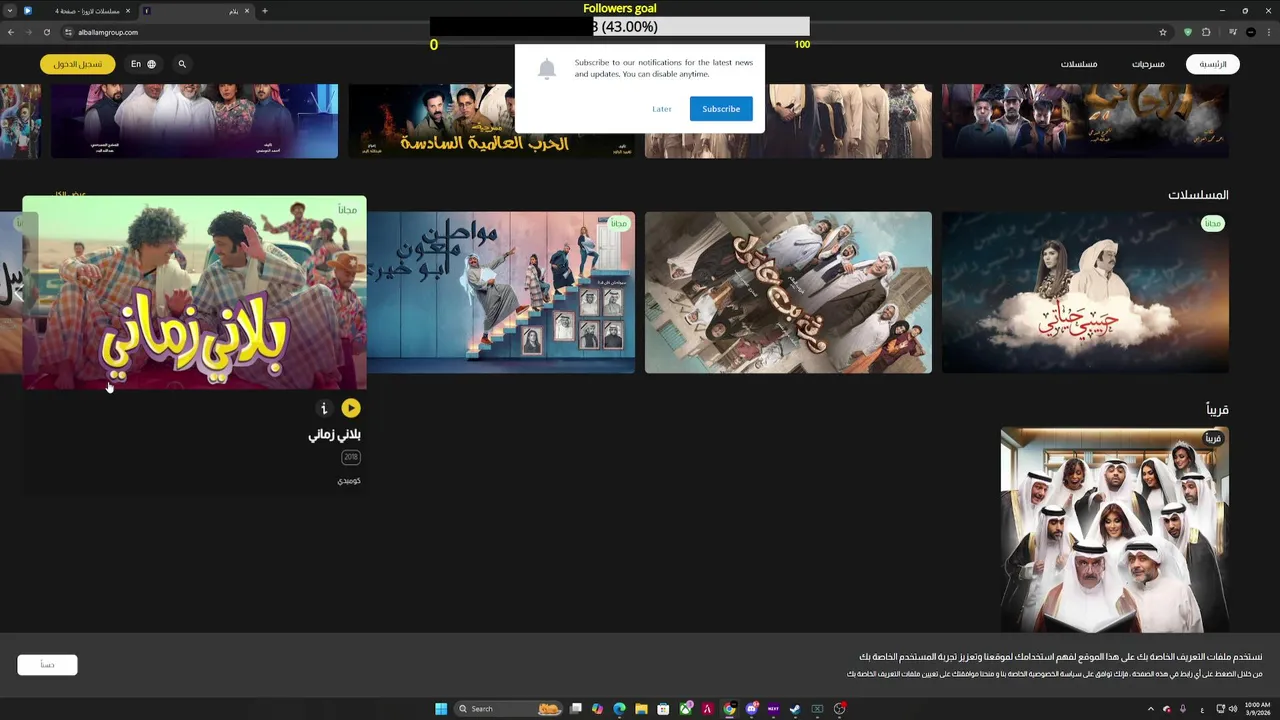Subscribe to site notifications
This screenshot has height=720, width=1280.
tap(721, 109)
